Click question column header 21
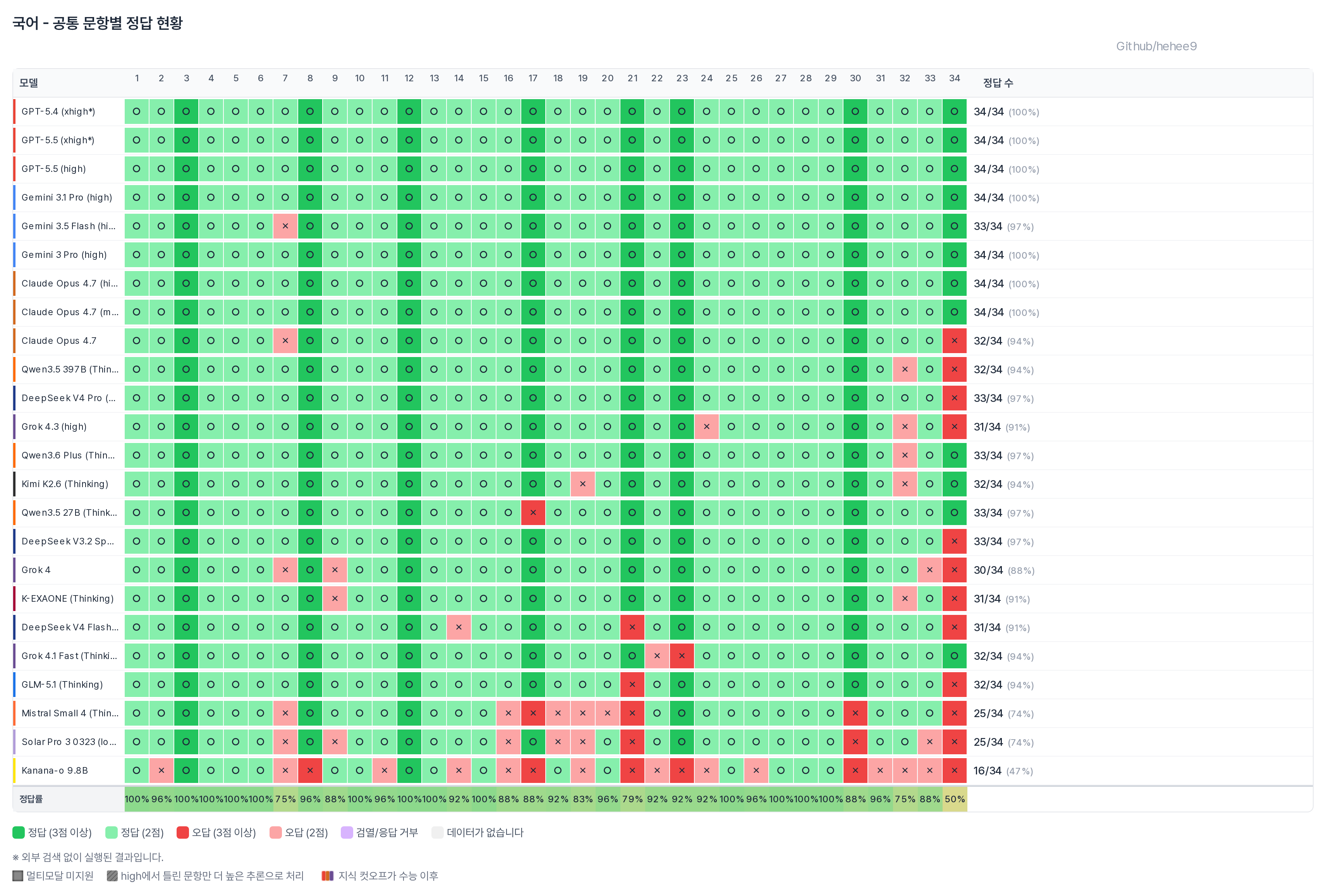 [x=632, y=78]
